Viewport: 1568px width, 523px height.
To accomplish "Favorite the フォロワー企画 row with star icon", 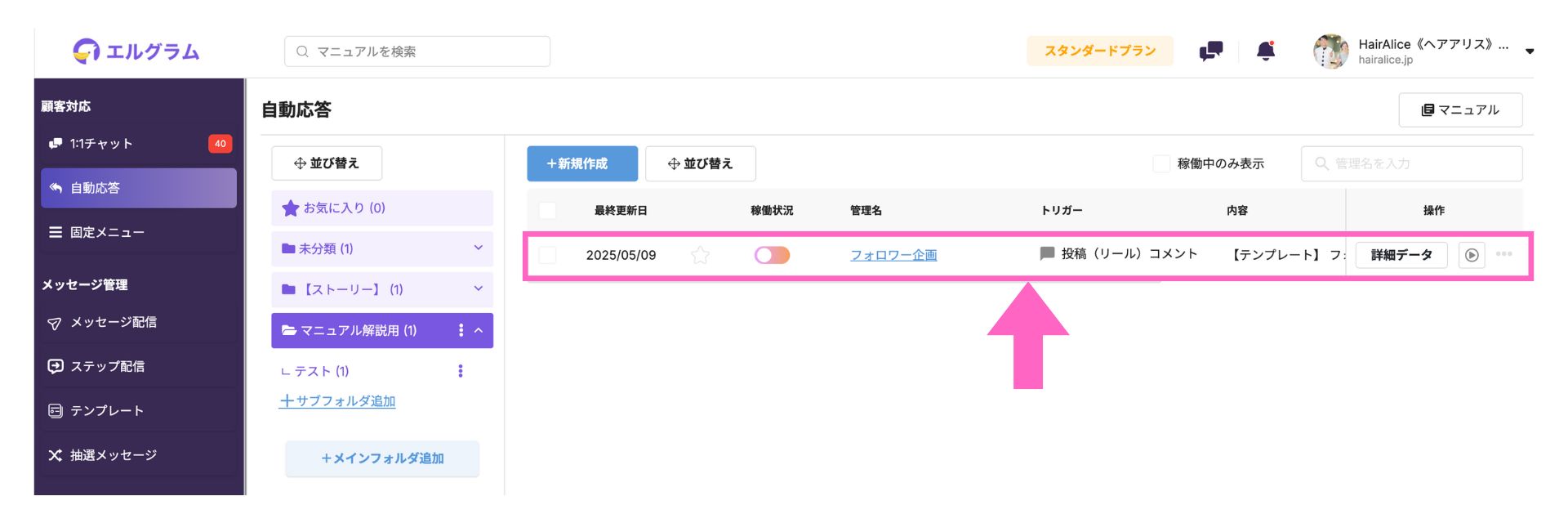I will pos(700,255).
